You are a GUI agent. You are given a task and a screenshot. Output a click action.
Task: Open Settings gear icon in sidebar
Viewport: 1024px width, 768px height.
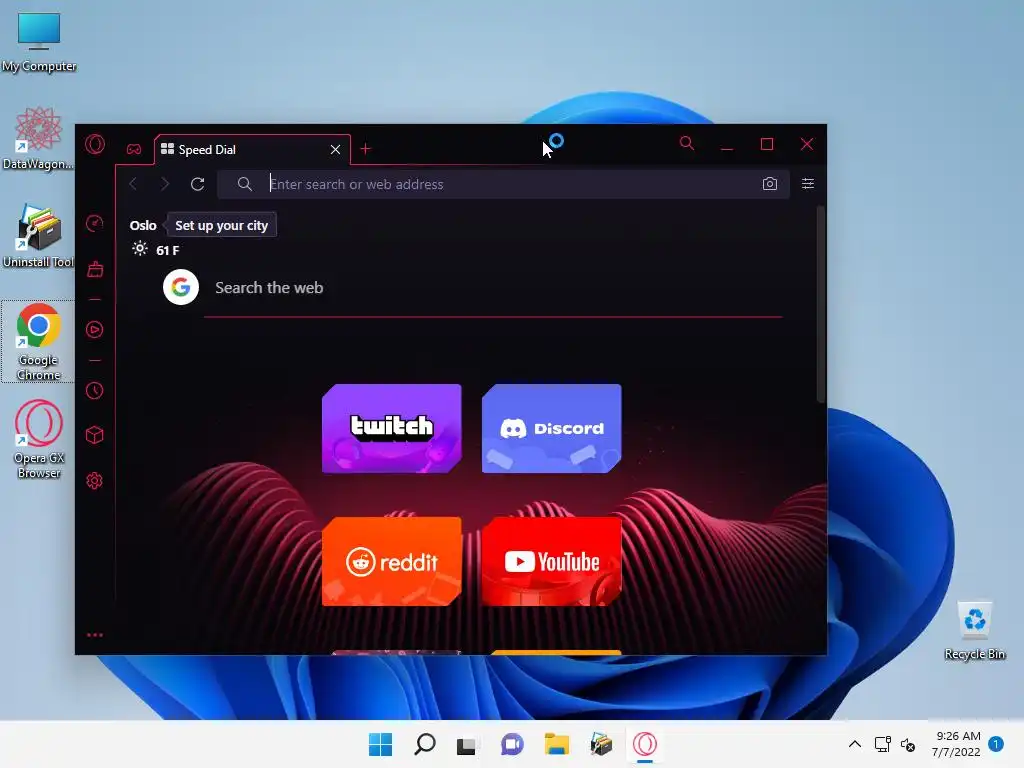pos(95,481)
